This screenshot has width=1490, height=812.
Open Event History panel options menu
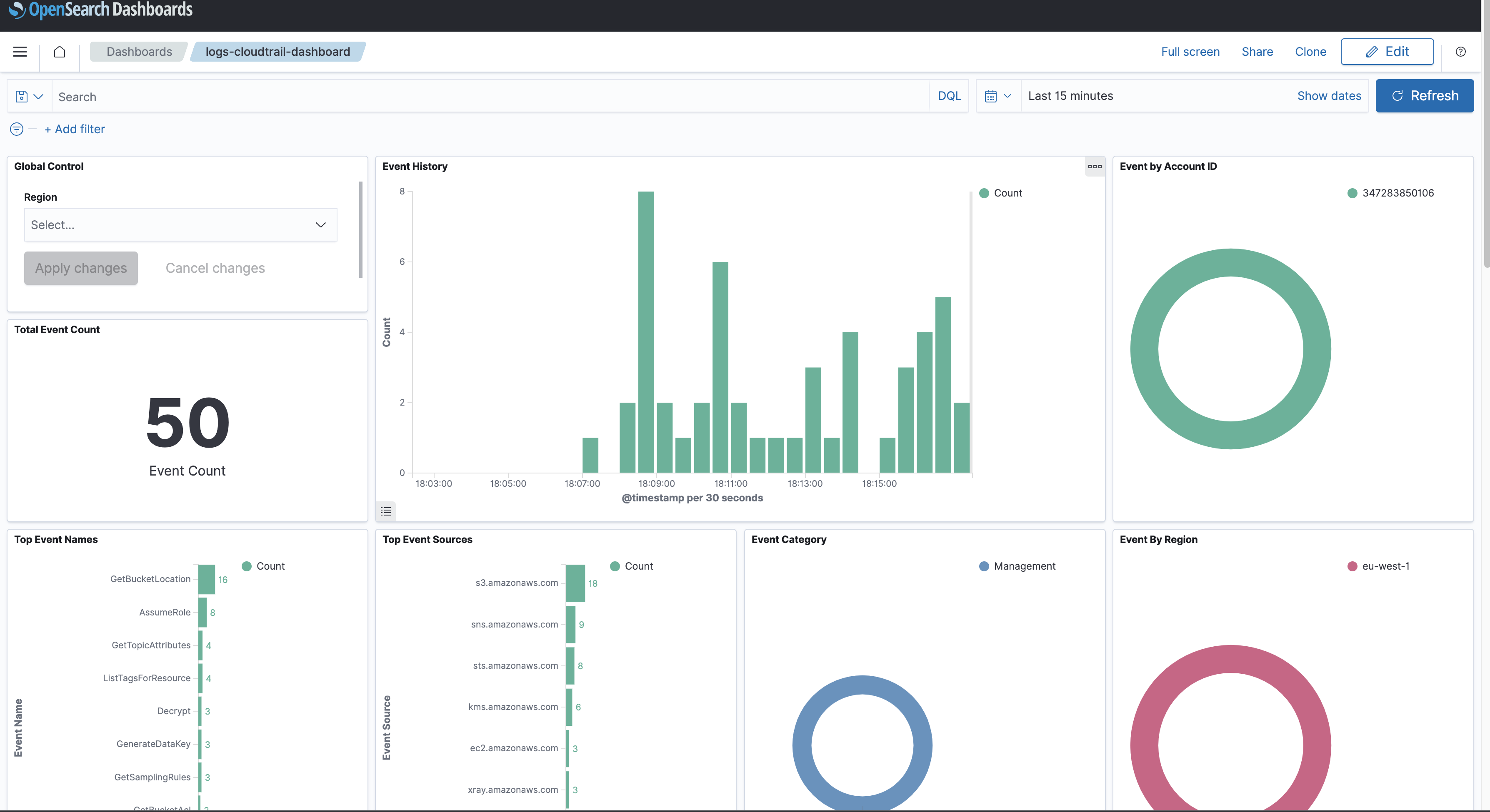[1094, 167]
